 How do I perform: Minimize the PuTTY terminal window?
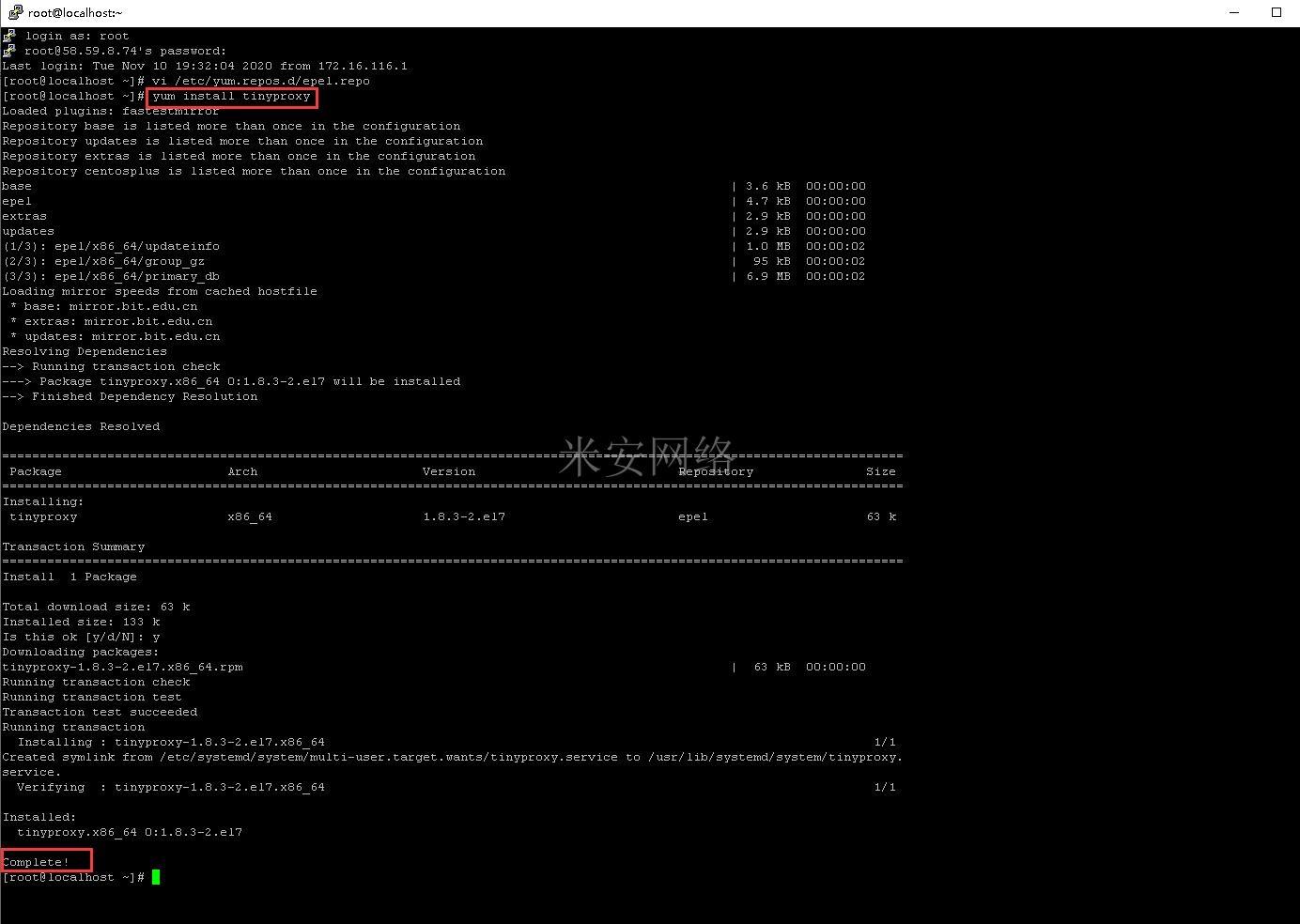click(1234, 12)
